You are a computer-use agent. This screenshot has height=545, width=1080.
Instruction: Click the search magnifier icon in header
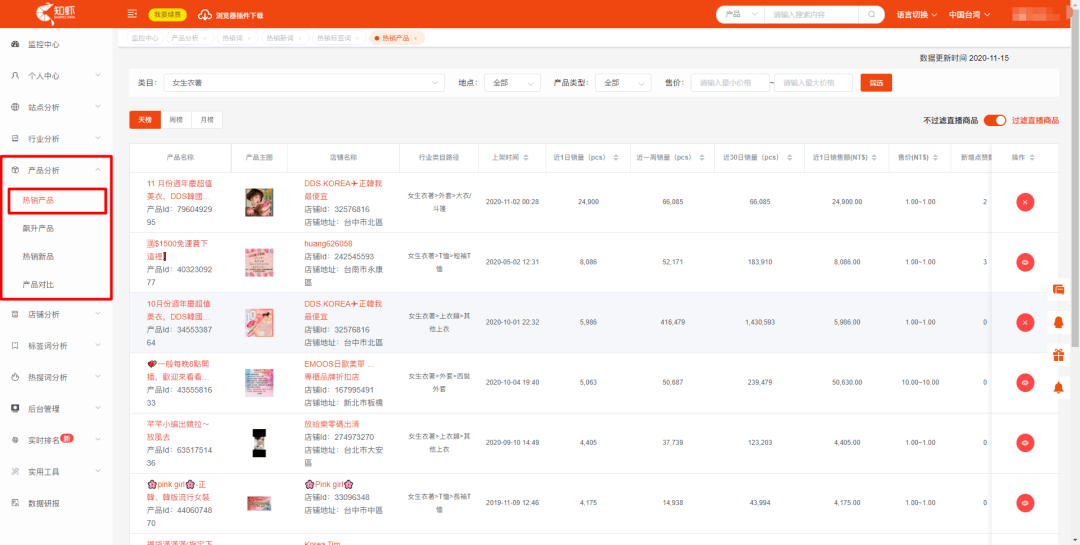coord(871,14)
